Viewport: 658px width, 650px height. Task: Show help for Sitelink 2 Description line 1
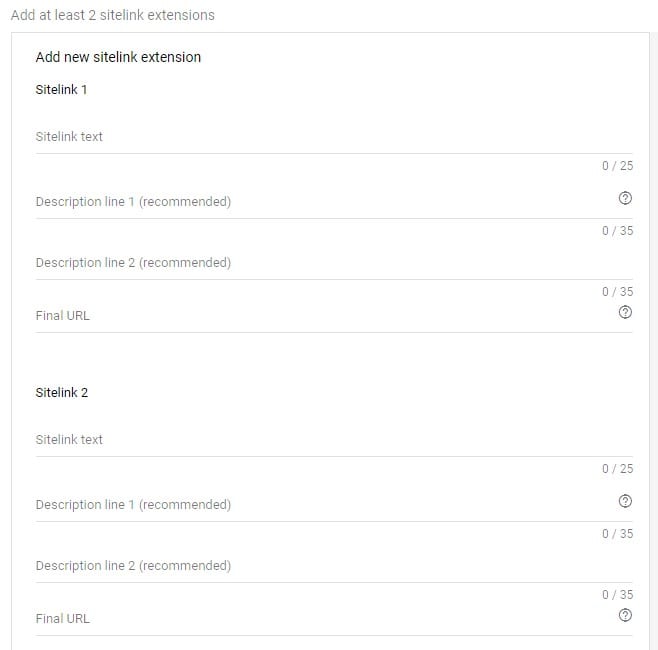point(625,501)
